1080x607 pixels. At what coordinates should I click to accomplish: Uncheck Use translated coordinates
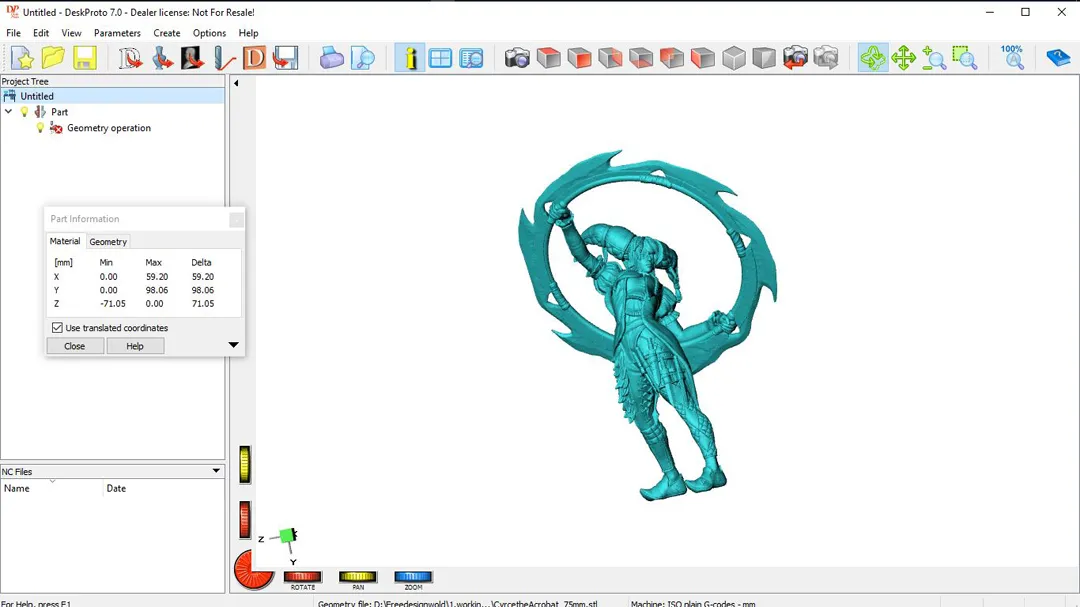[x=57, y=328]
